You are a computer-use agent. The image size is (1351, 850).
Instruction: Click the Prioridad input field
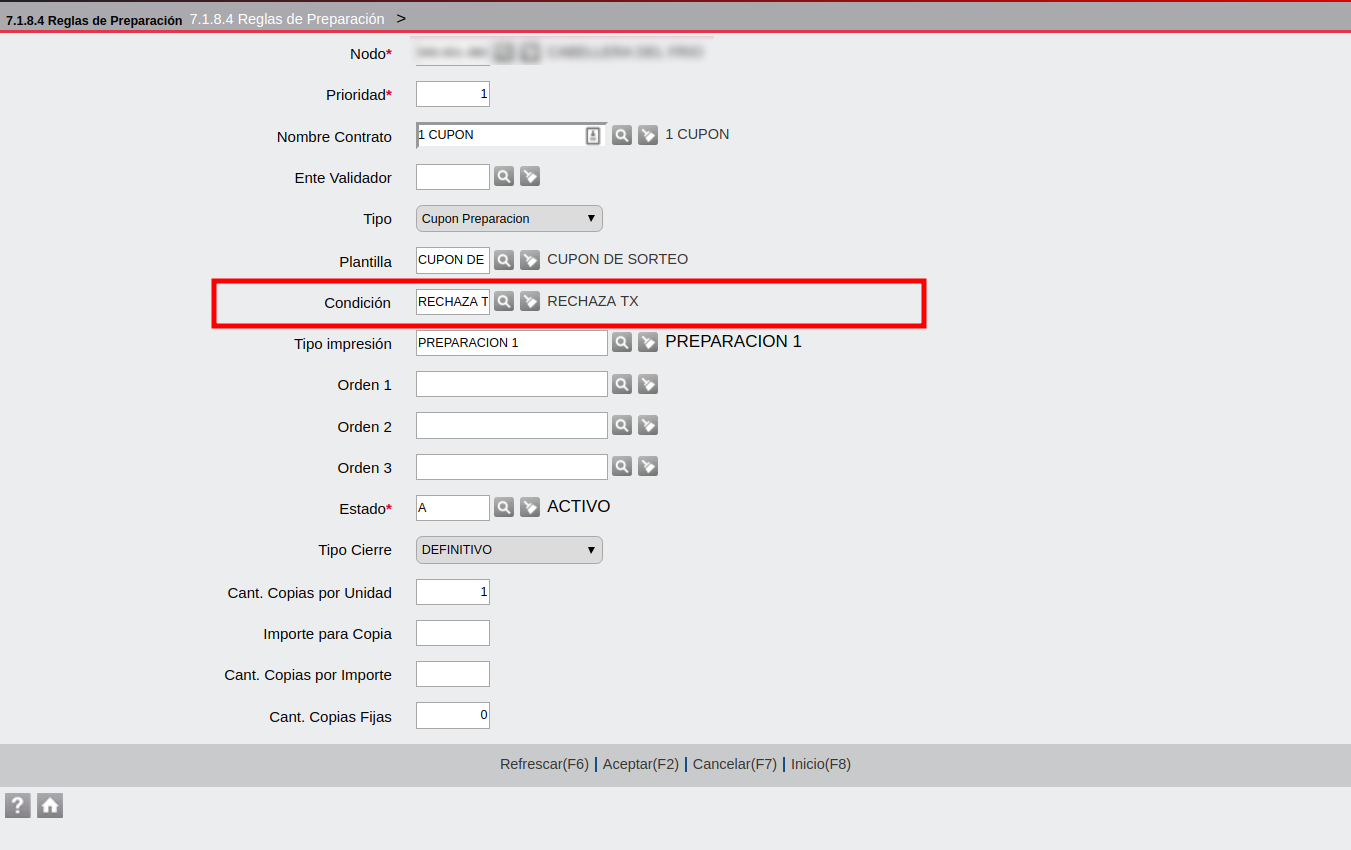pyautogui.click(x=452, y=94)
